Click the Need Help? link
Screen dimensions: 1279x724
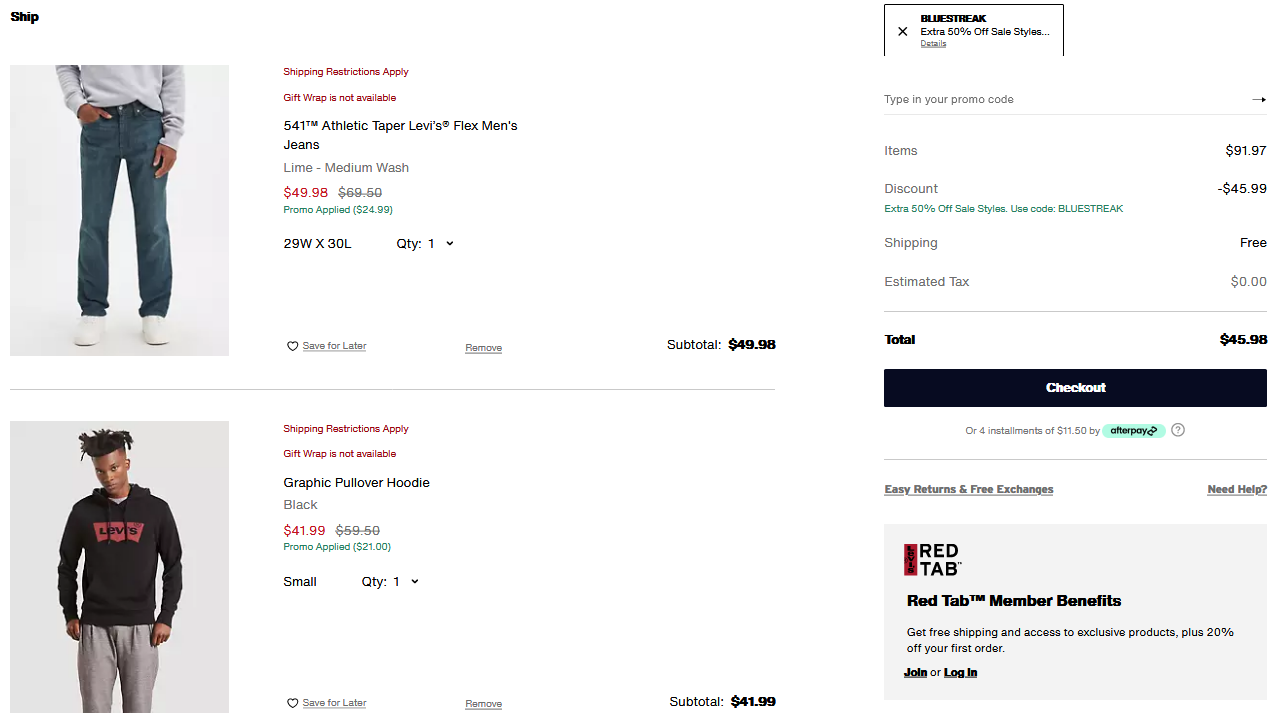click(x=1236, y=489)
